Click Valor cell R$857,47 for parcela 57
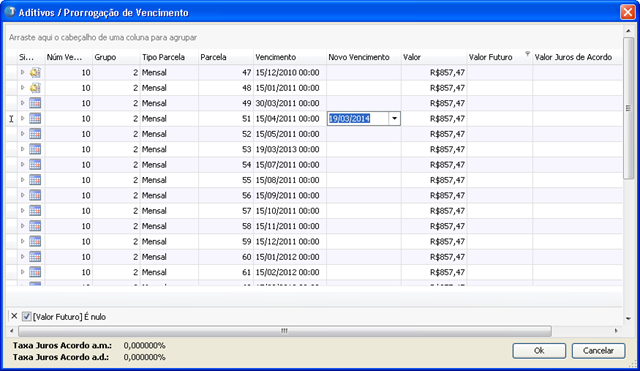 [x=434, y=211]
